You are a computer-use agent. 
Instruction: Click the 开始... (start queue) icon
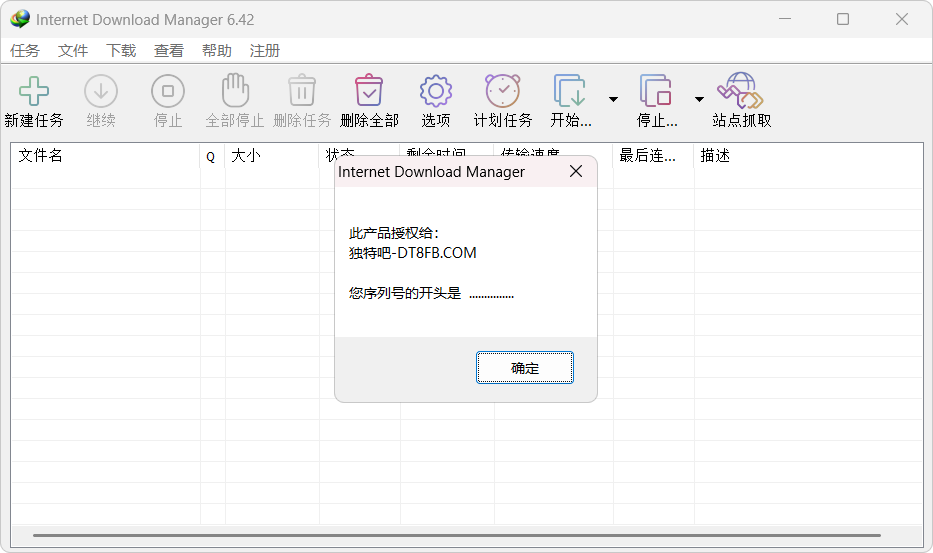coord(570,90)
